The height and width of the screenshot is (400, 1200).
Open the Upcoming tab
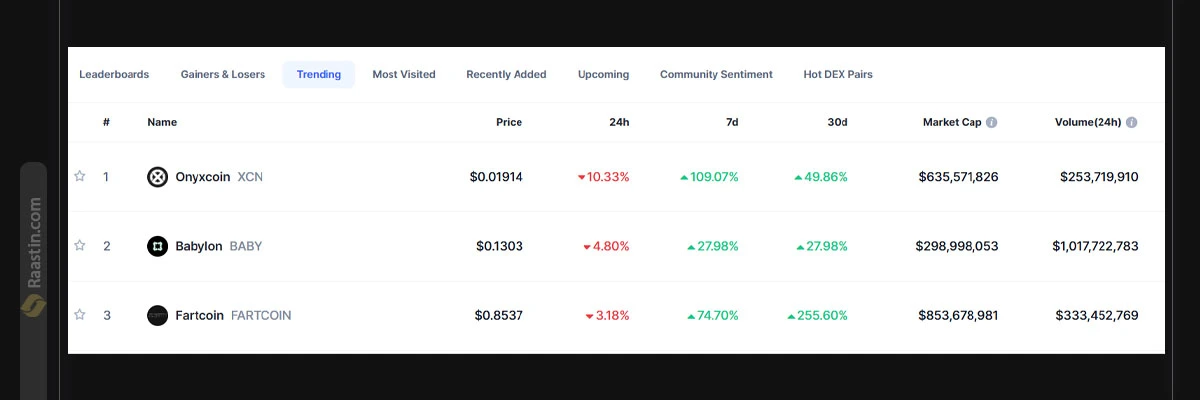pyautogui.click(x=604, y=74)
